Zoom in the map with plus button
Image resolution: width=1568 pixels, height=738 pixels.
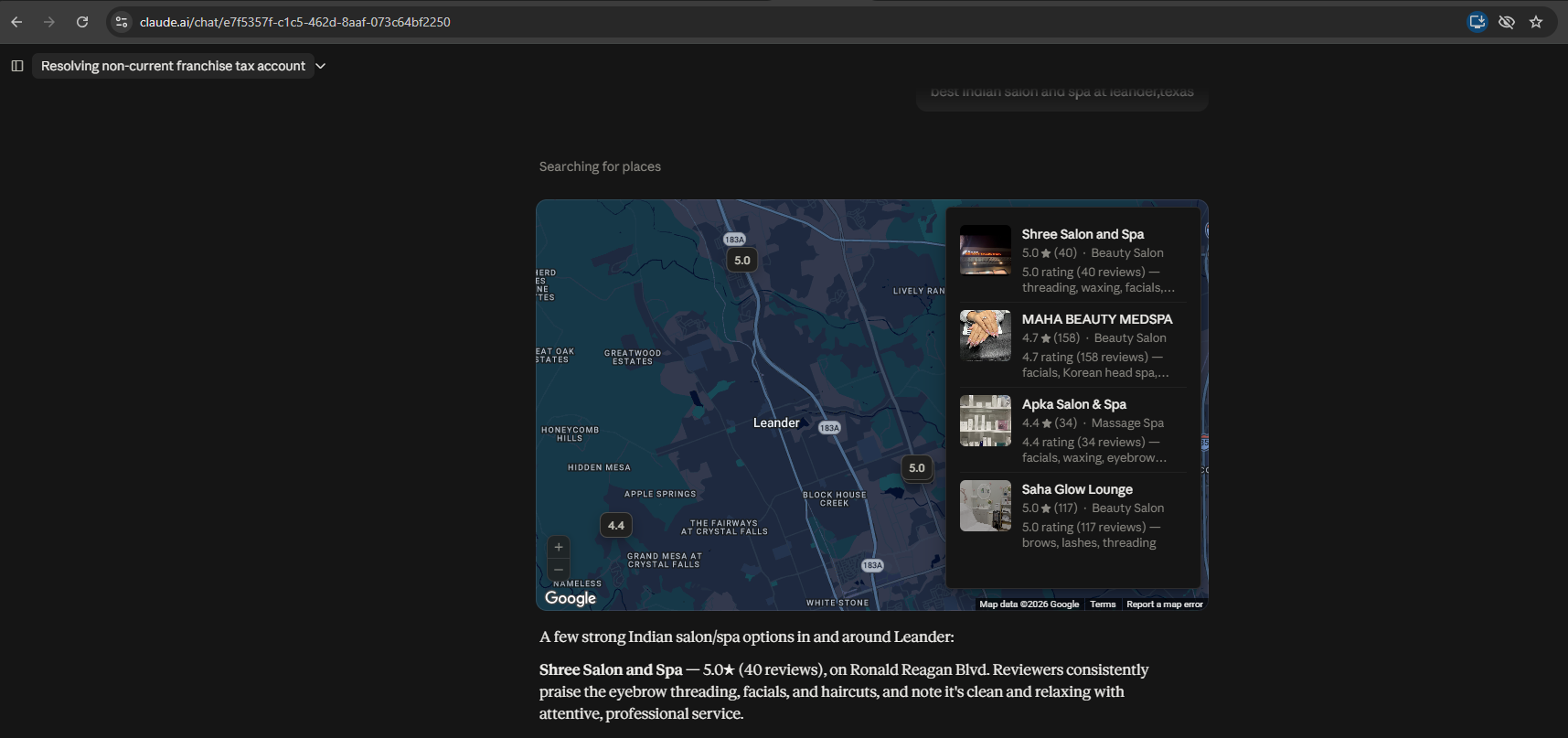click(x=559, y=547)
